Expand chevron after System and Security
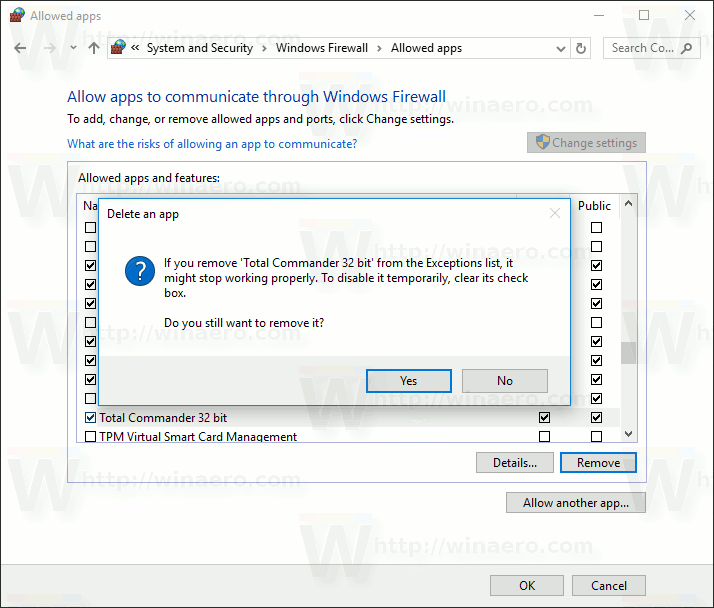The width and height of the screenshot is (714, 608). (264, 48)
